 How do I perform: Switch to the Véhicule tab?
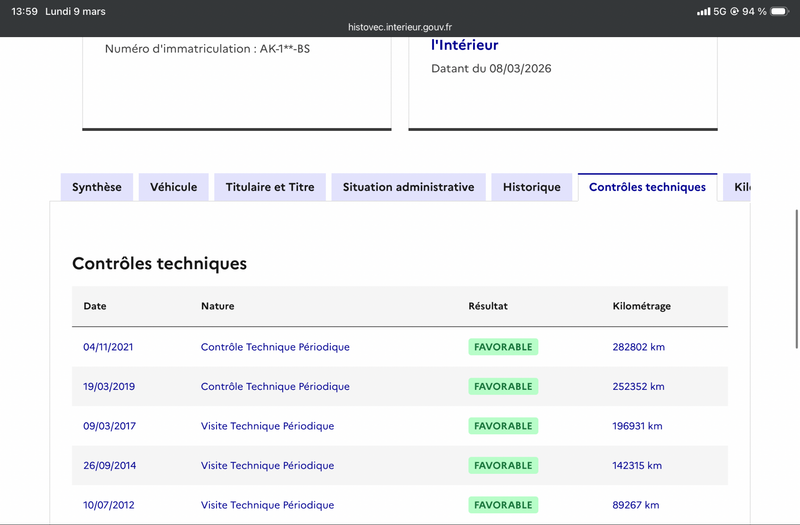pos(174,187)
